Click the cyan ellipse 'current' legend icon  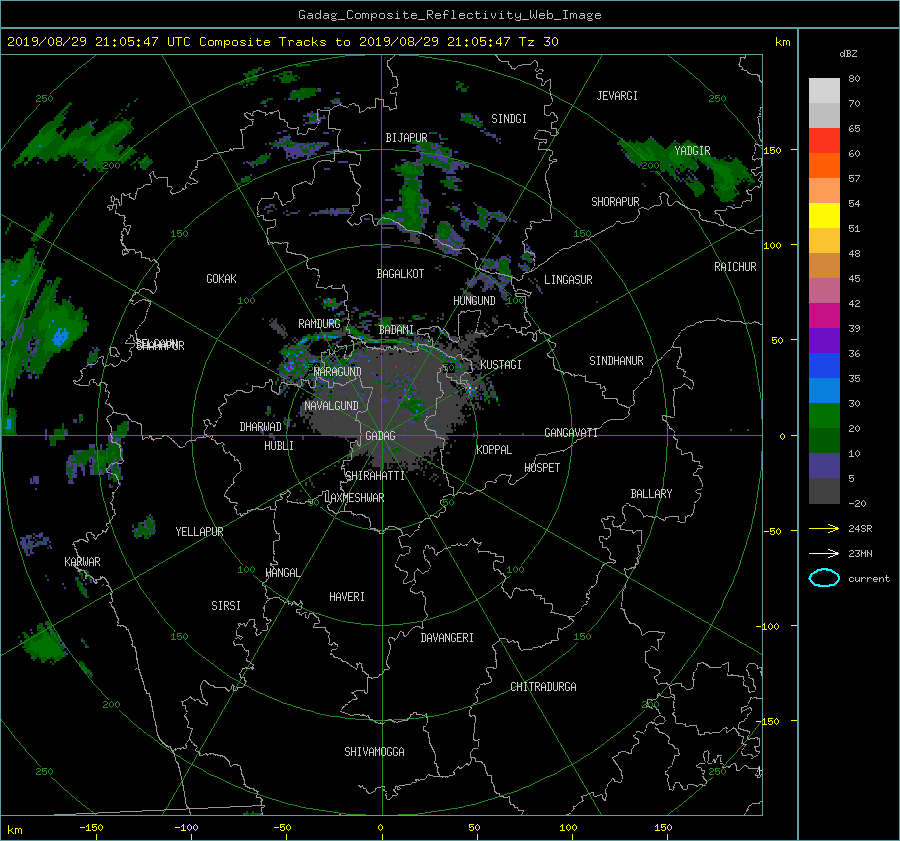[x=824, y=578]
